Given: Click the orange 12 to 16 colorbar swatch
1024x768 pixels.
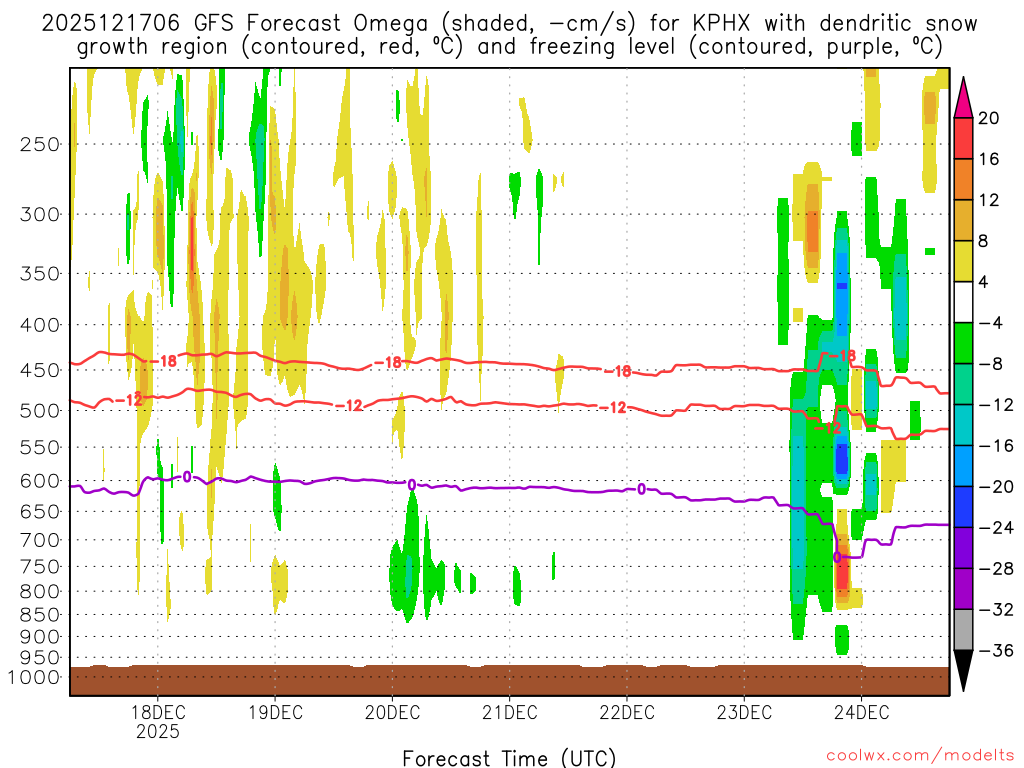Looking at the screenshot, I should (x=963, y=180).
